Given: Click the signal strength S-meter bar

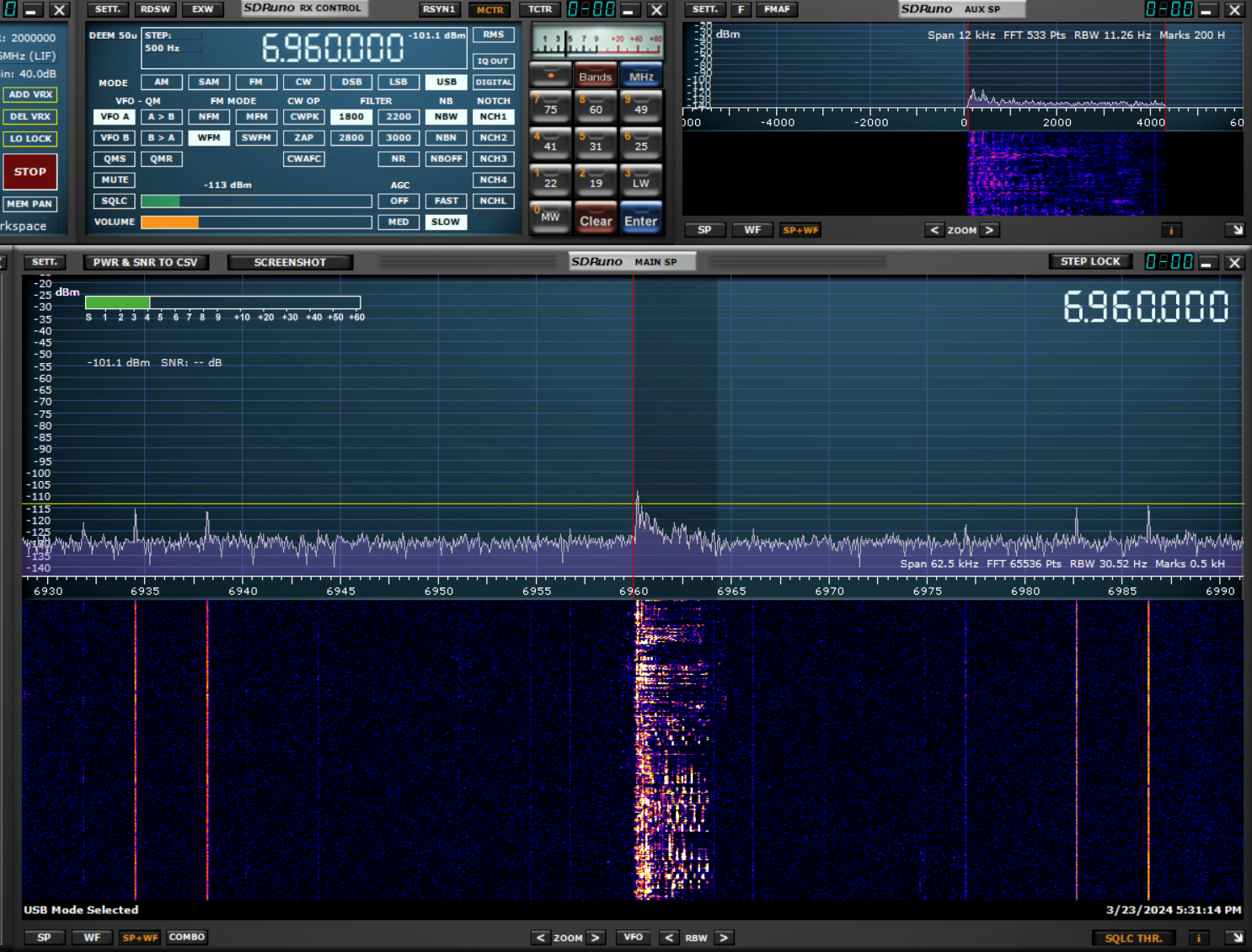Looking at the screenshot, I should 222,302.
